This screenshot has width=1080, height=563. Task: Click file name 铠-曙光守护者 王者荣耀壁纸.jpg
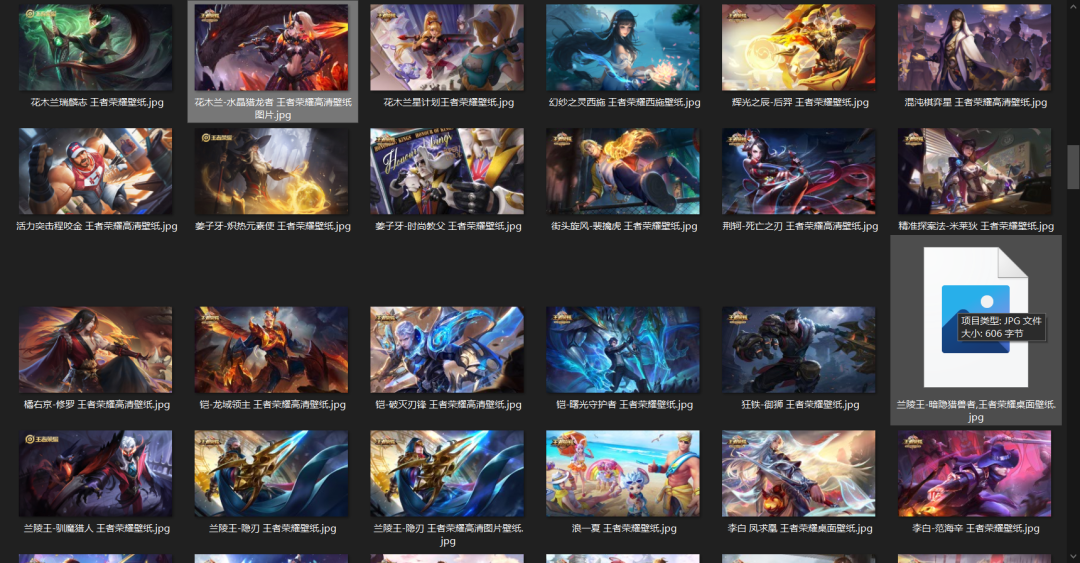coord(624,405)
